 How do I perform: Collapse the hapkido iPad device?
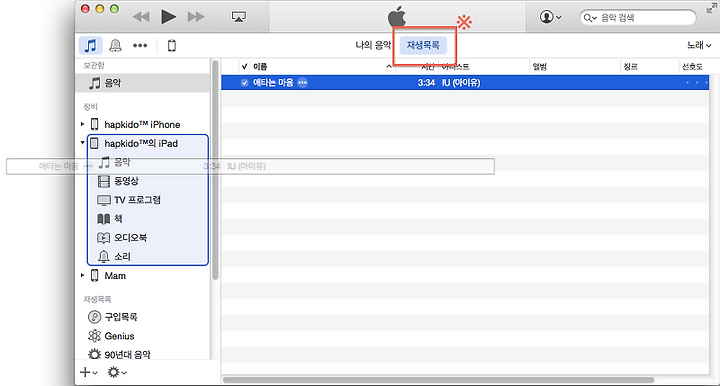click(x=83, y=143)
